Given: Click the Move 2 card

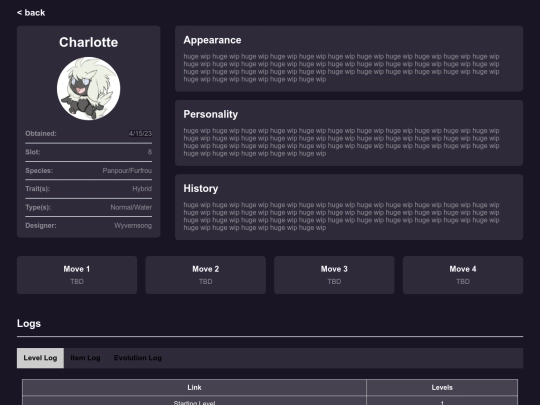Looking at the screenshot, I should pos(206,275).
